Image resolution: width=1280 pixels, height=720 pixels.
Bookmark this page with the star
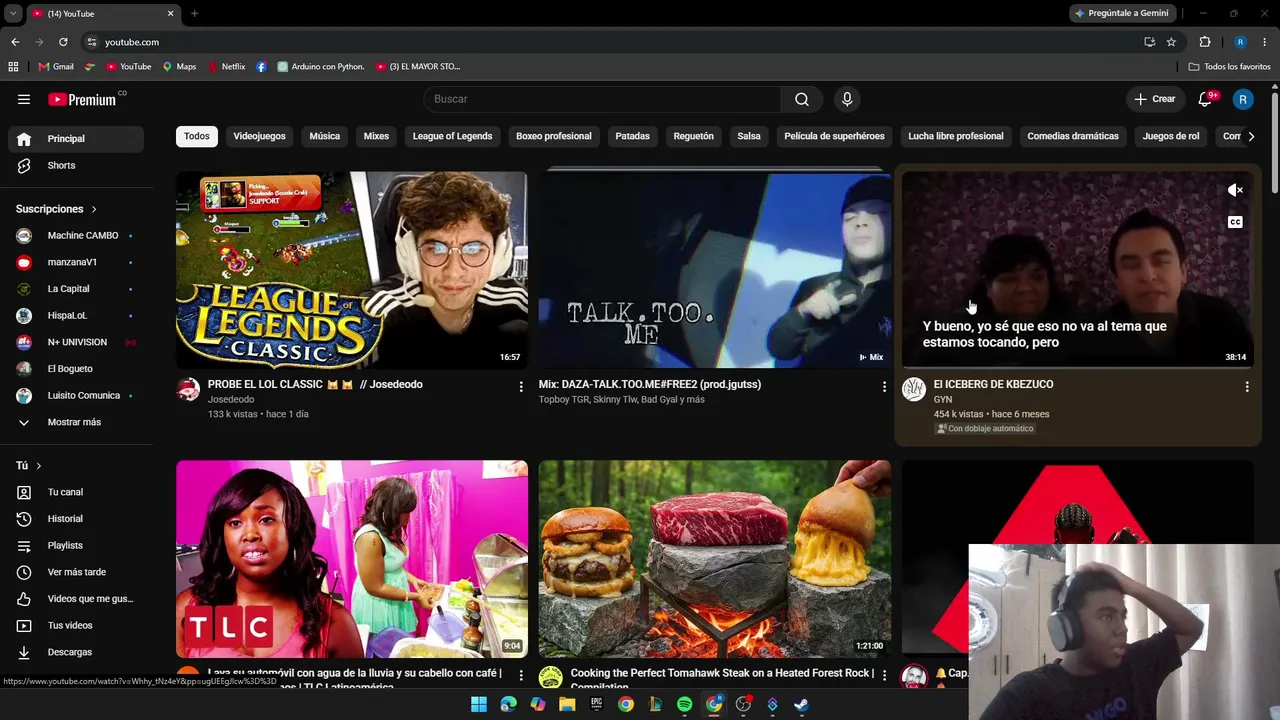pos(1171,42)
